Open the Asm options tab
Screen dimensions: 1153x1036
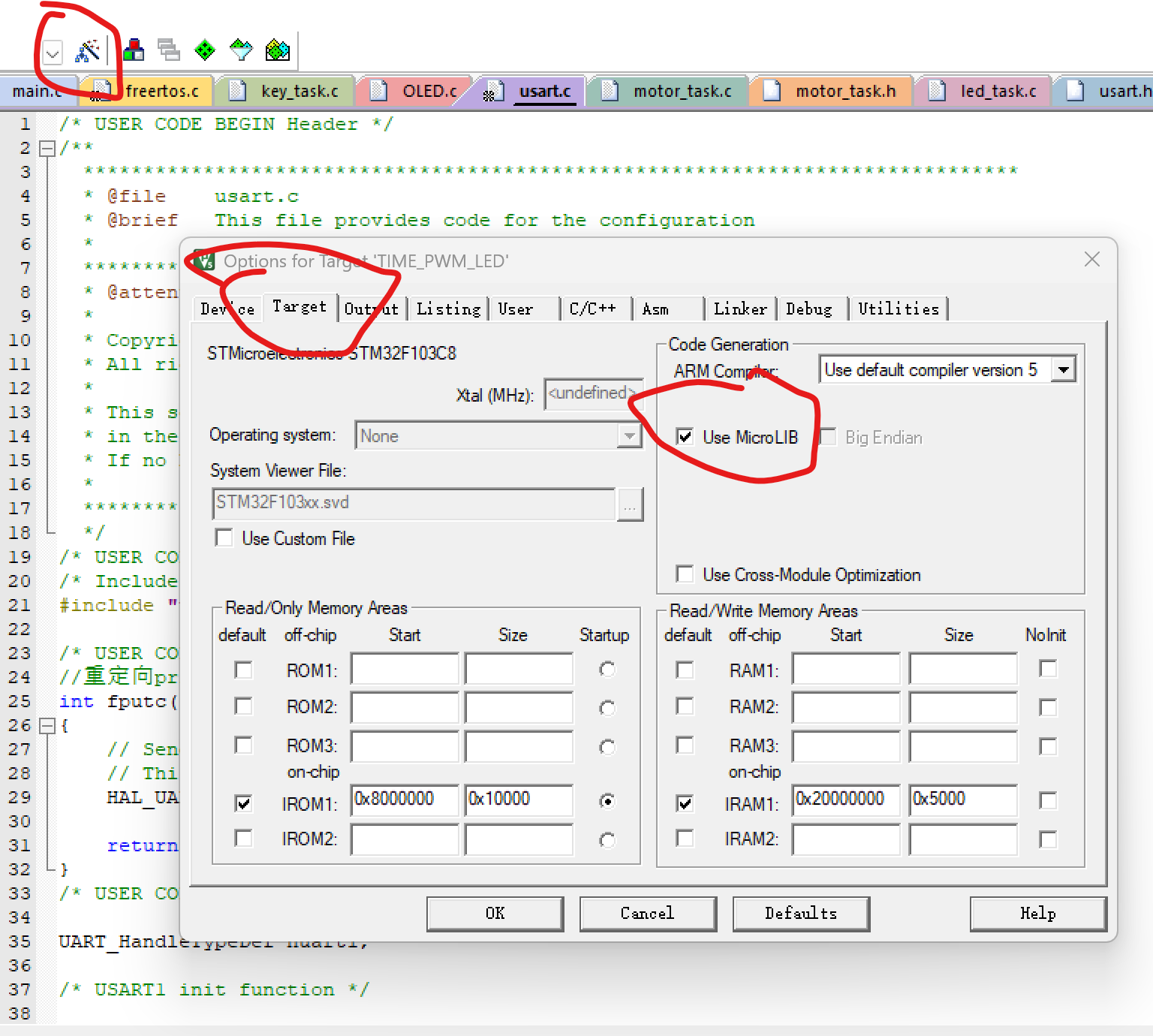tap(670, 309)
